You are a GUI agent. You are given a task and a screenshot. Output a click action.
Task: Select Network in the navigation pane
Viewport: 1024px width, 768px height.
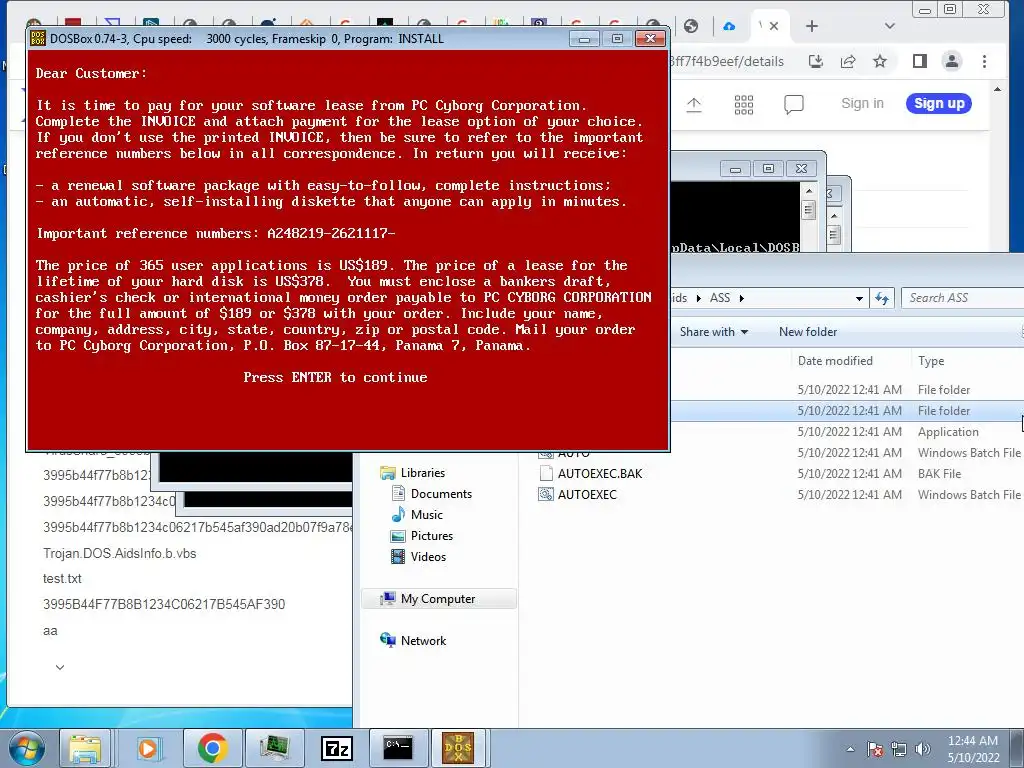pos(423,641)
